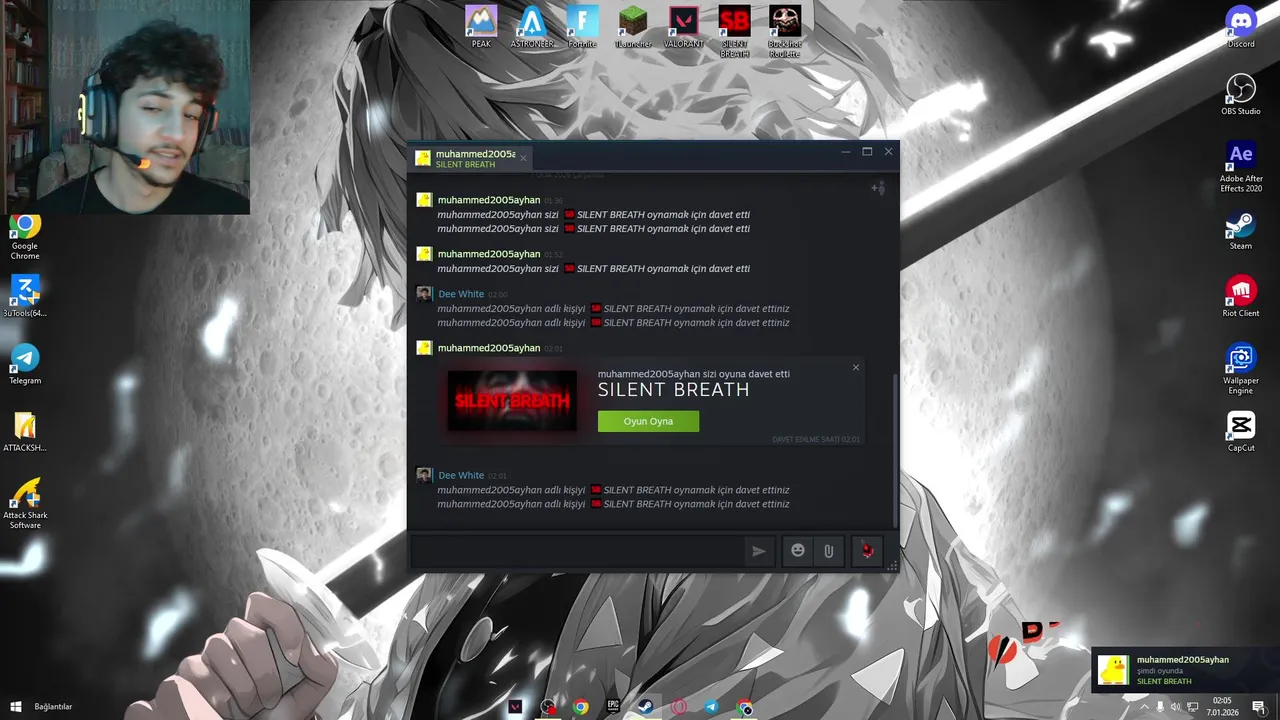Dismiss the SILENT BREATH invite card
This screenshot has width=1280, height=720.
856,368
